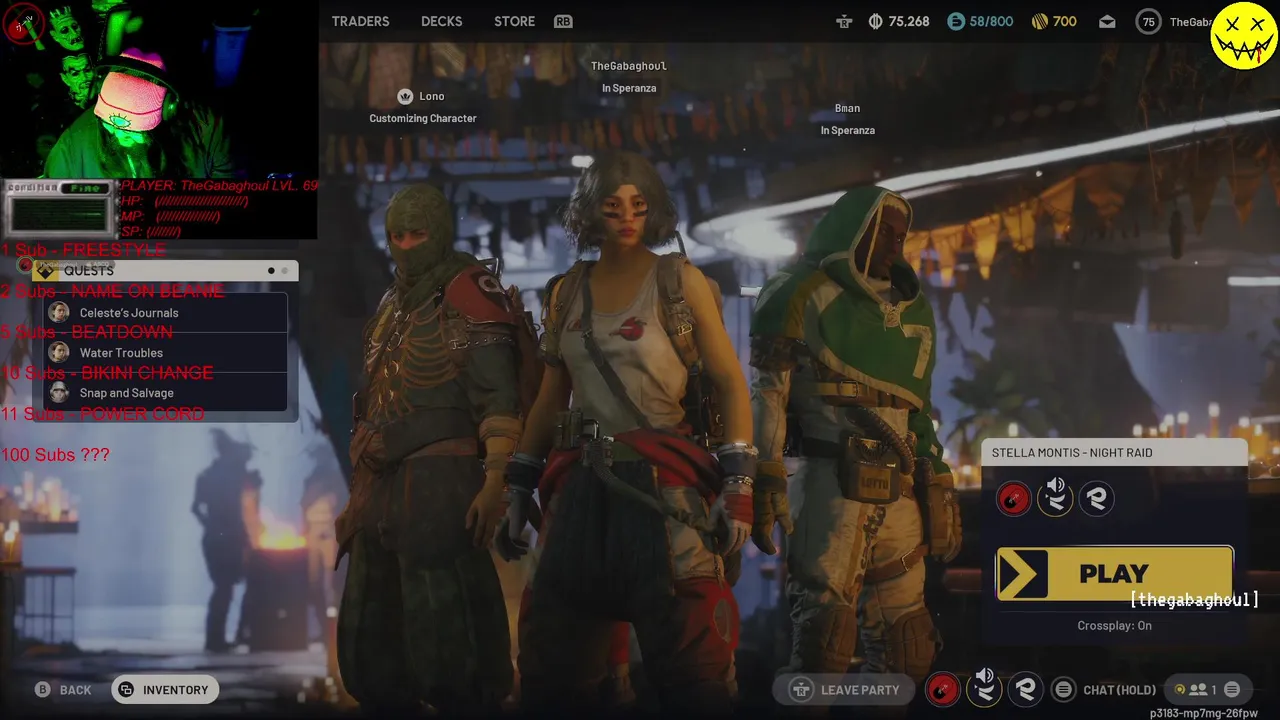Viewport: 1280px width, 720px height.
Task: Click the raider figure icon in top bar
Action: (x=844, y=21)
